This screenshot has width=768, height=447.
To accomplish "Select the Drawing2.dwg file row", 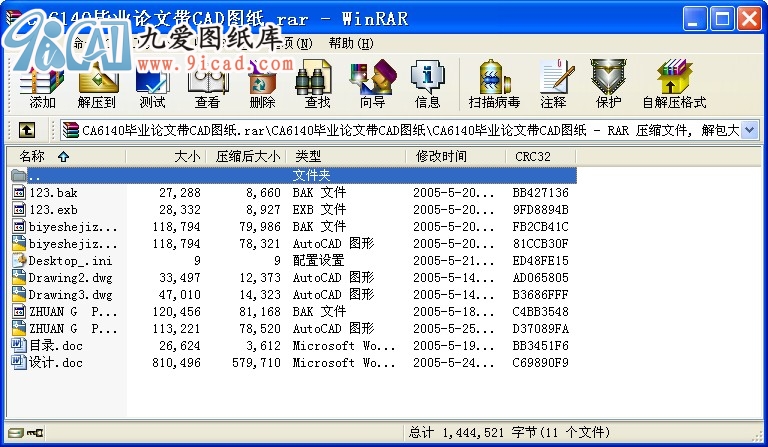I will pyautogui.click(x=70, y=277).
